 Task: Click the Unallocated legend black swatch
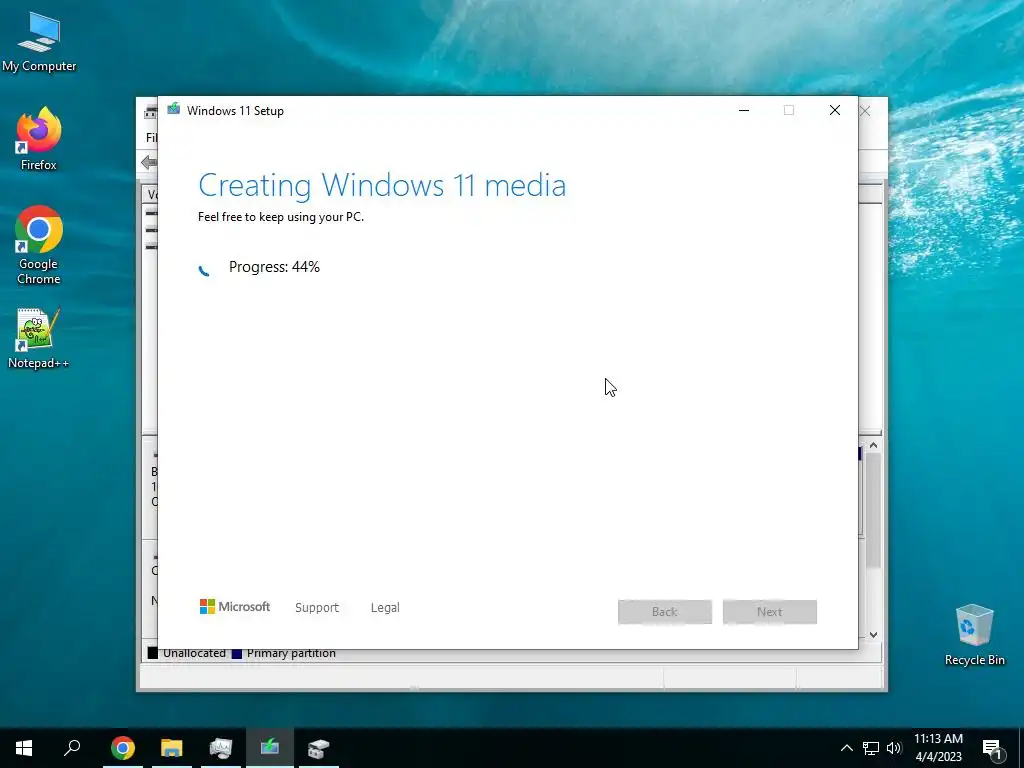pos(153,653)
